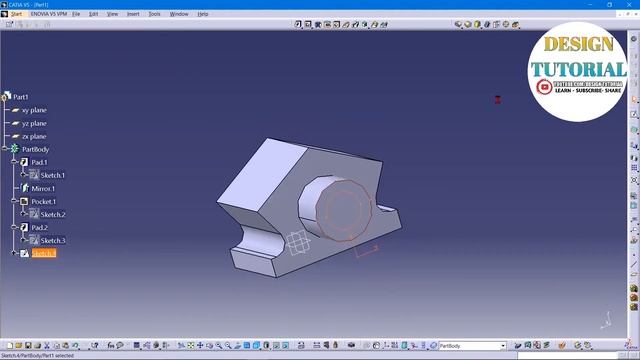The width and height of the screenshot is (640, 360).
Task: Open the Edit menu
Action: point(93,14)
